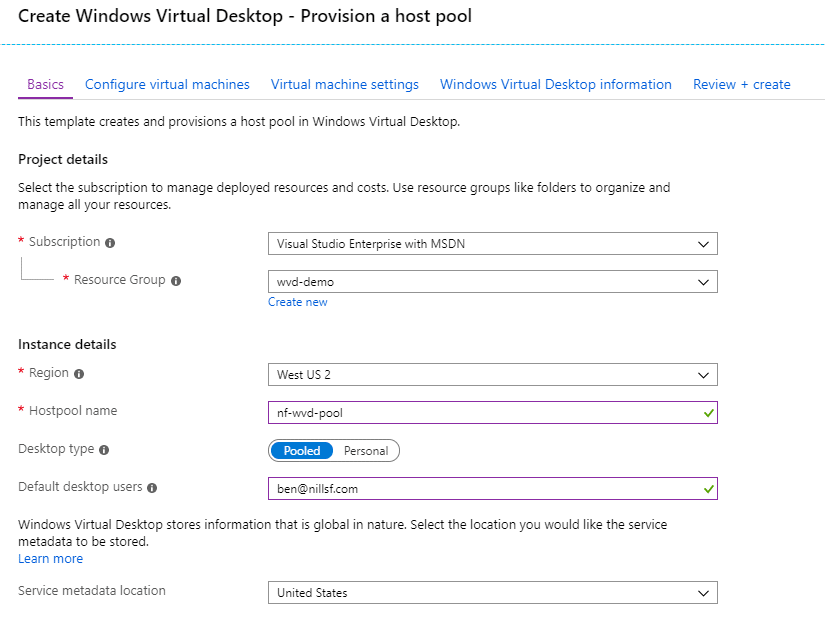Show info tooltip for Region
Image resolution: width=825 pixels, height=621 pixels.
coord(79,374)
